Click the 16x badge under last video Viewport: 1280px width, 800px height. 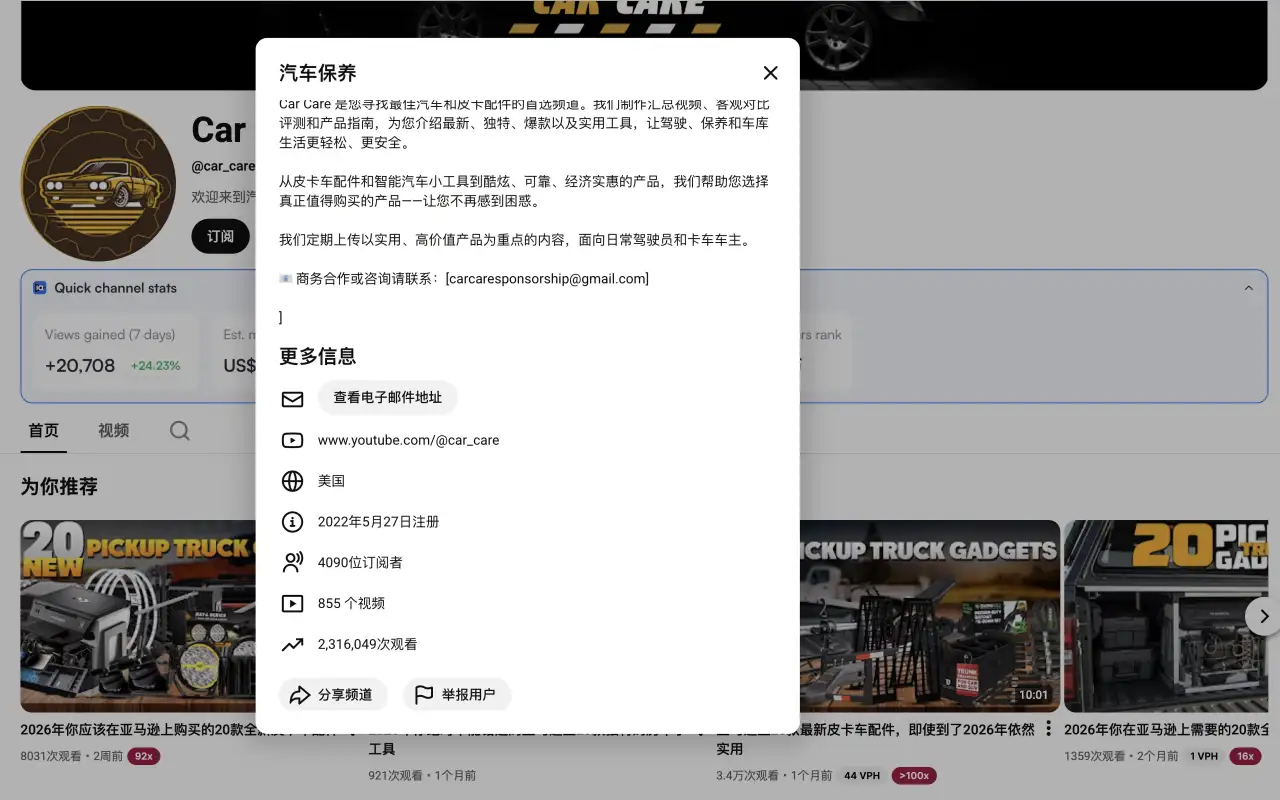(x=1245, y=756)
